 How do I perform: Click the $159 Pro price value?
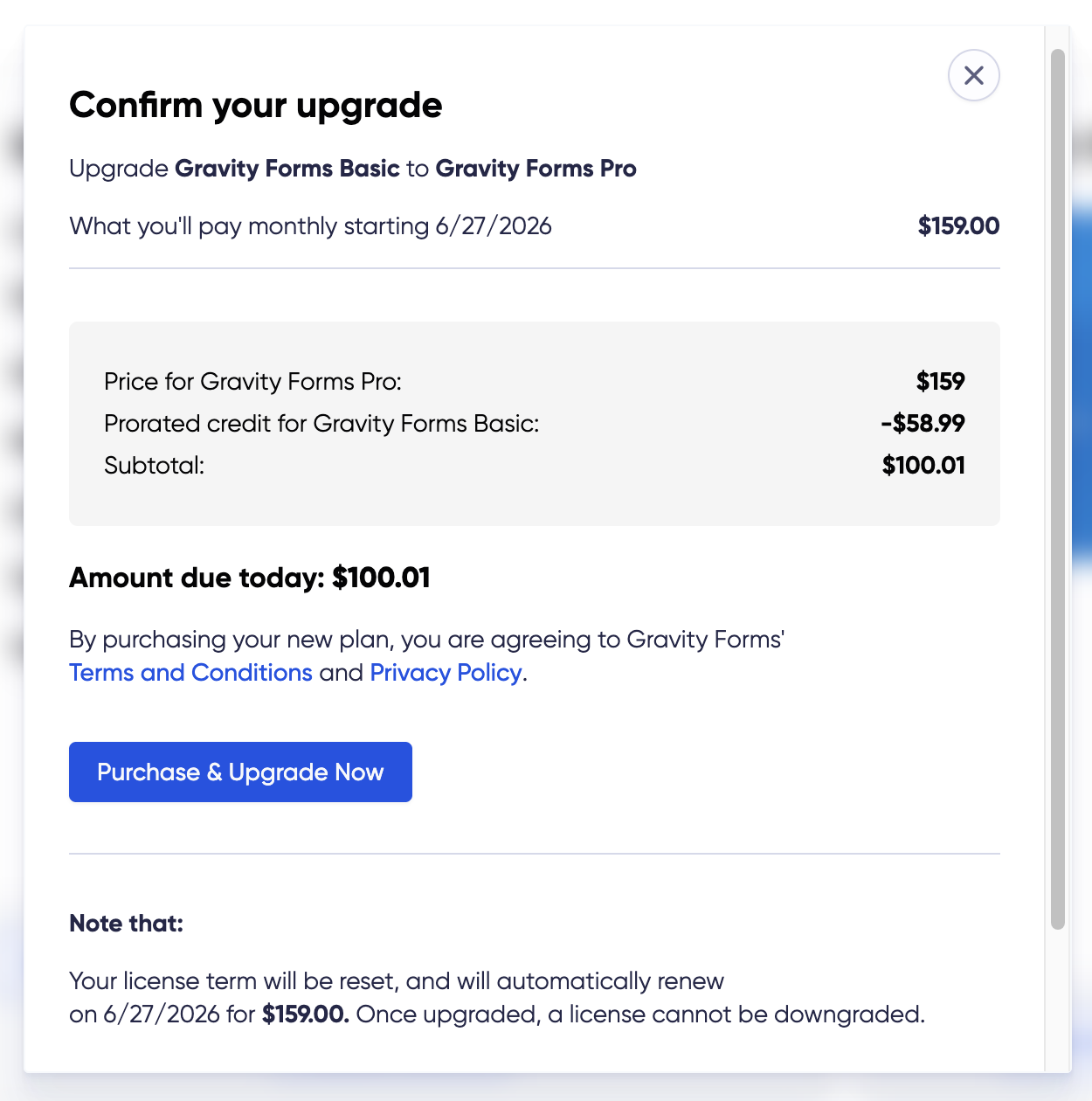(x=940, y=382)
